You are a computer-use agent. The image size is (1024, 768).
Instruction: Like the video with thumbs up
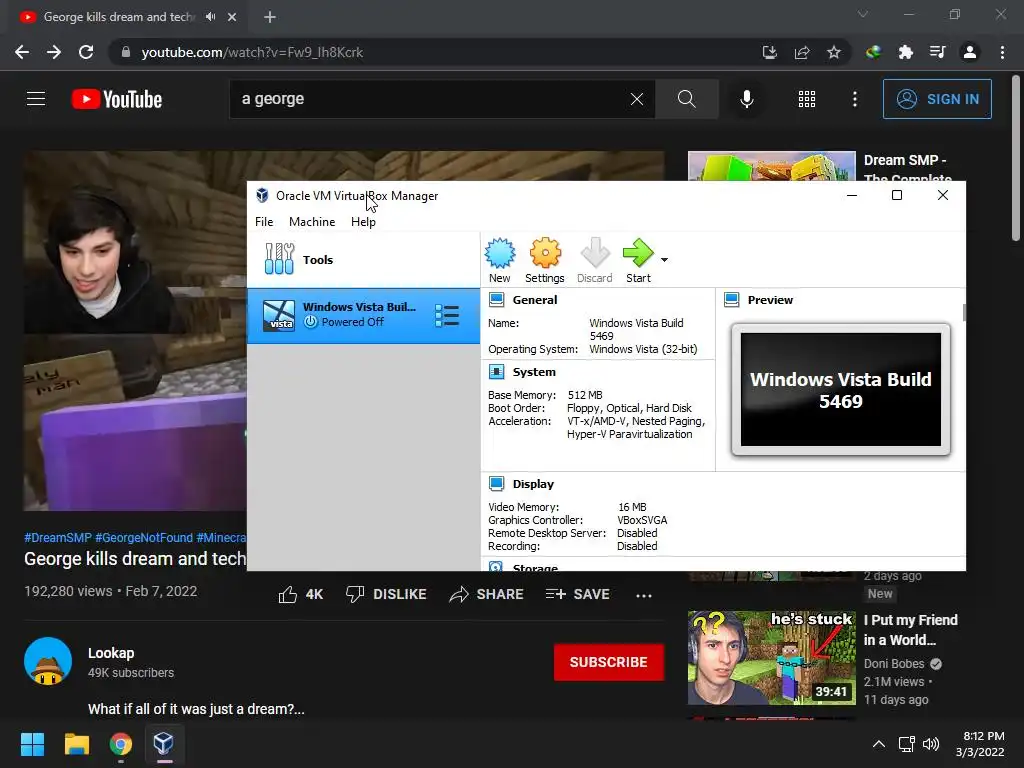(300, 594)
